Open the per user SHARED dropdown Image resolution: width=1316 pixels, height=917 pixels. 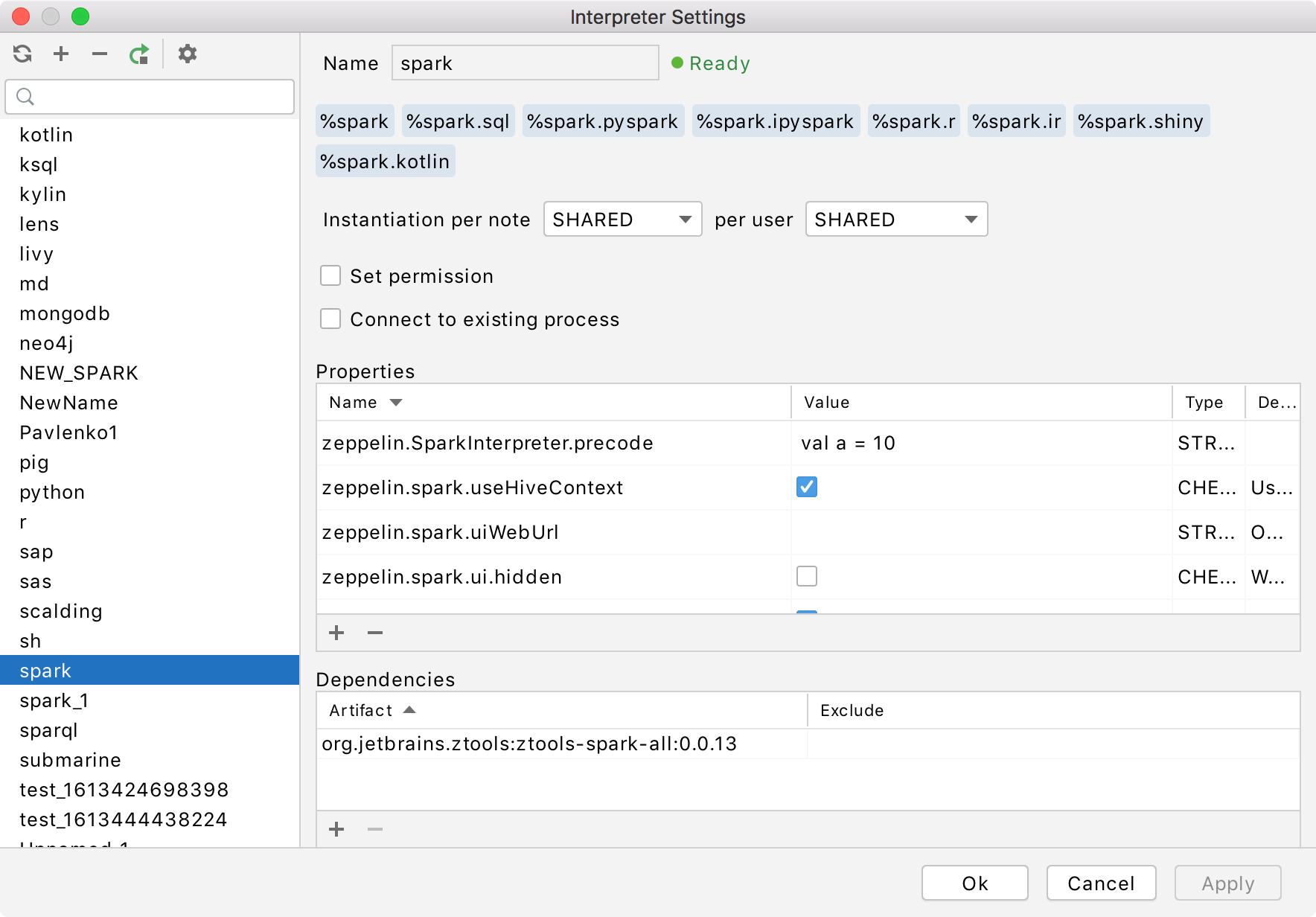pos(895,219)
